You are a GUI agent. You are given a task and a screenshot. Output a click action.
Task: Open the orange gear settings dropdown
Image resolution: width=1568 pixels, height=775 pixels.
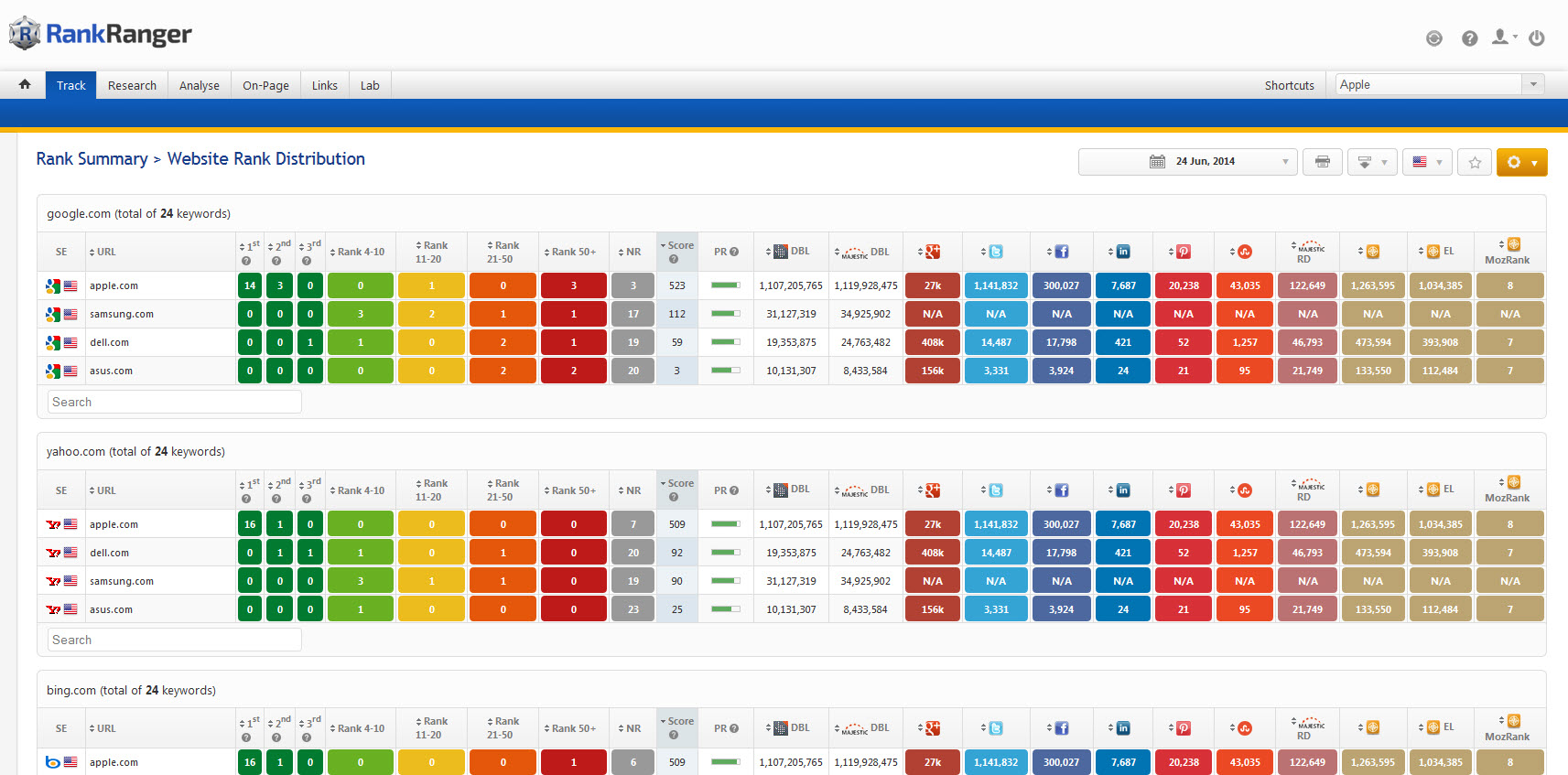[x=1521, y=162]
